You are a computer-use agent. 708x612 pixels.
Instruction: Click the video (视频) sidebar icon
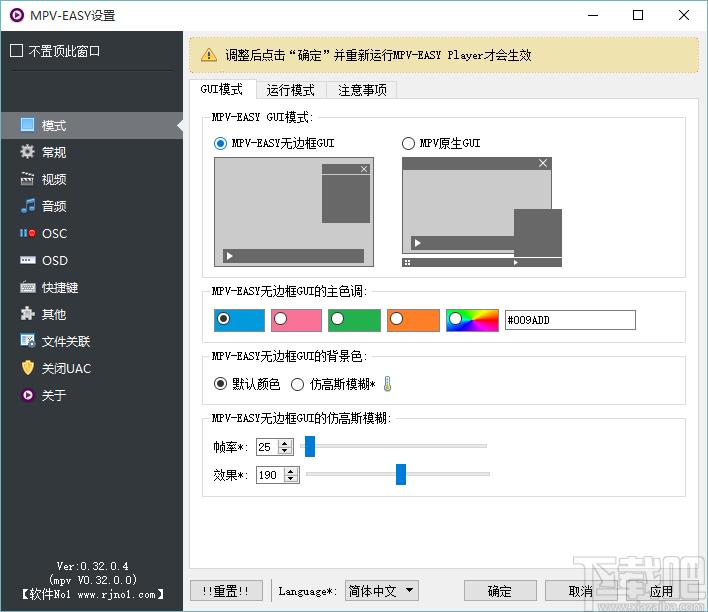tap(27, 180)
